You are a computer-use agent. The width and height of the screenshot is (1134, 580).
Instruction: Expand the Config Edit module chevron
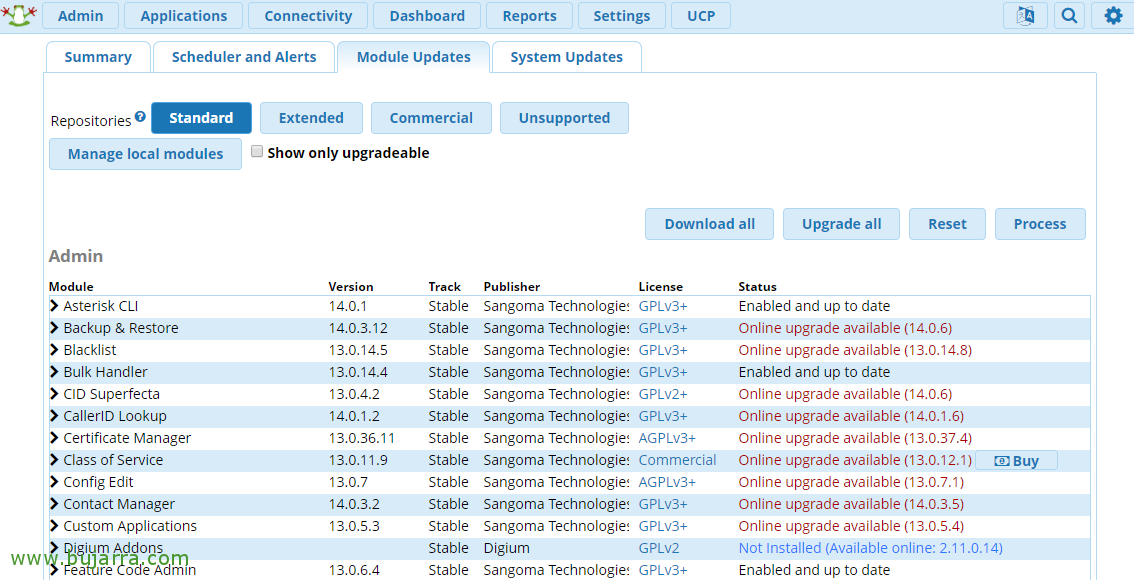click(x=54, y=482)
